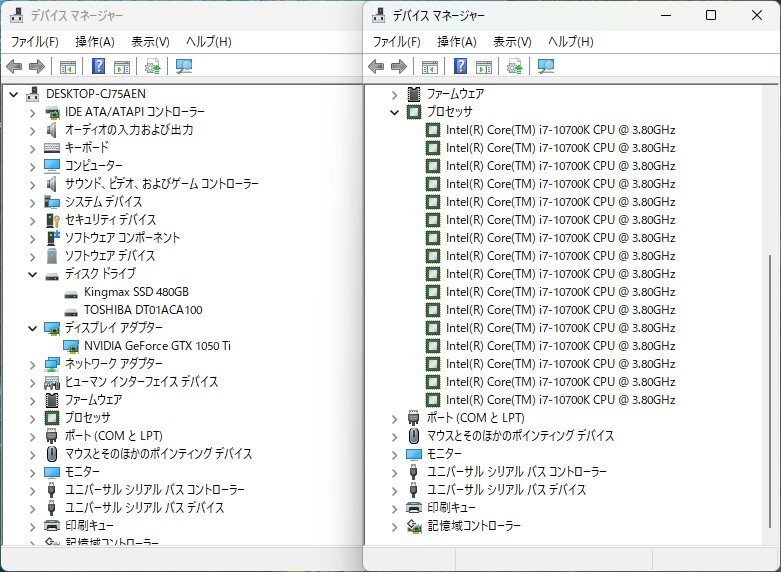Click the first i7-10700K processor chip icon
The width and height of the screenshot is (781, 572).
(x=433, y=130)
